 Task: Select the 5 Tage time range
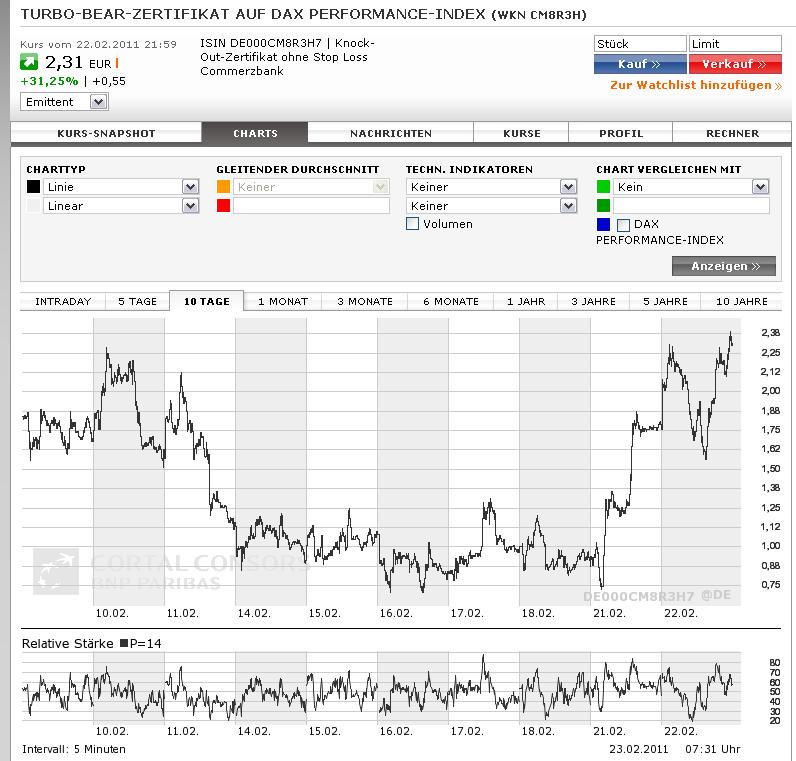tap(137, 302)
